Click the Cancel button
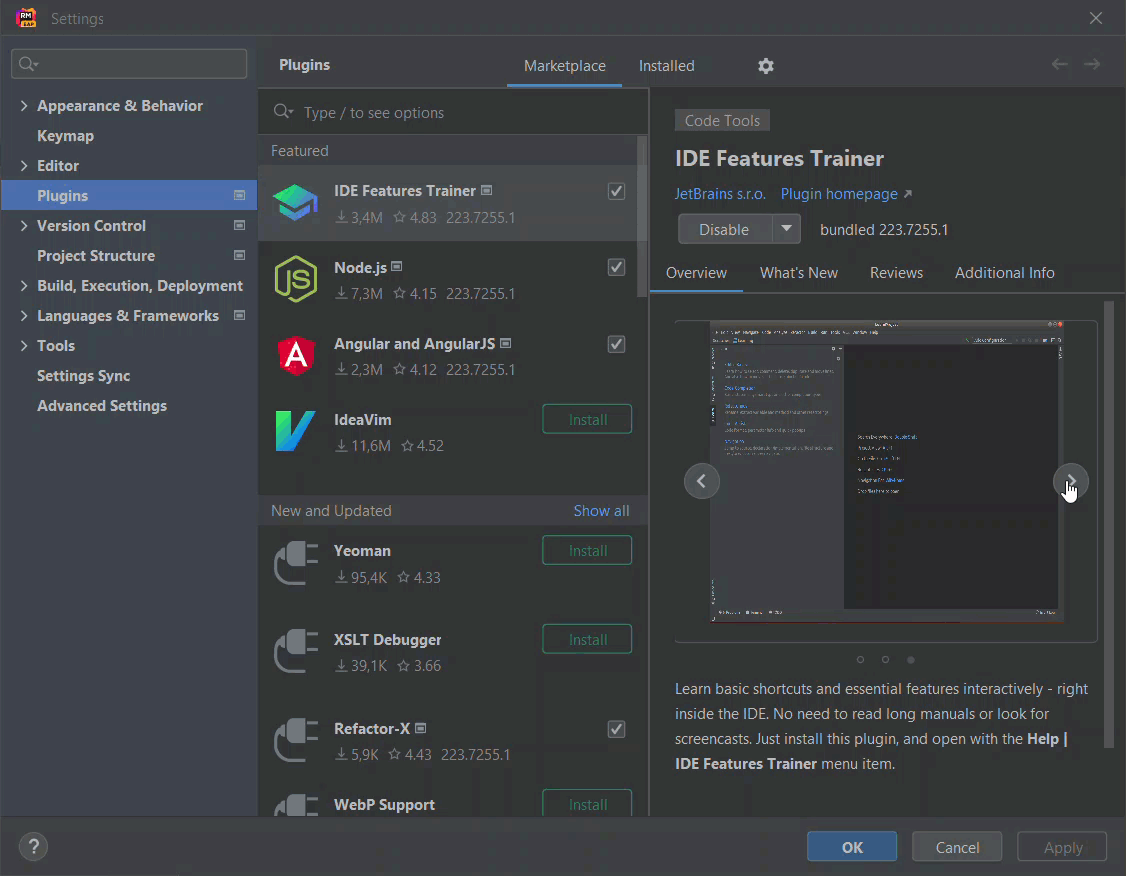This screenshot has width=1126, height=876. 957,847
